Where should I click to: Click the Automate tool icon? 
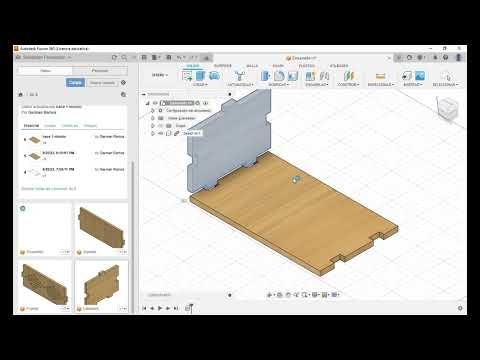pos(240,76)
